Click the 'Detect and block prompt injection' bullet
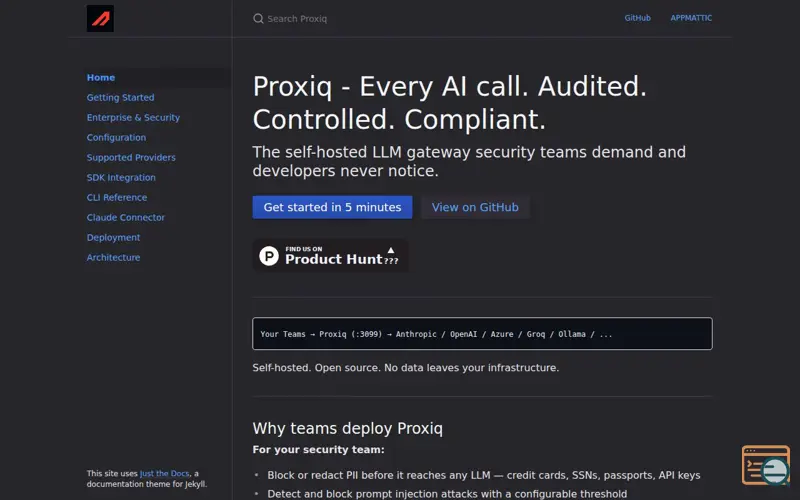 coord(447,494)
